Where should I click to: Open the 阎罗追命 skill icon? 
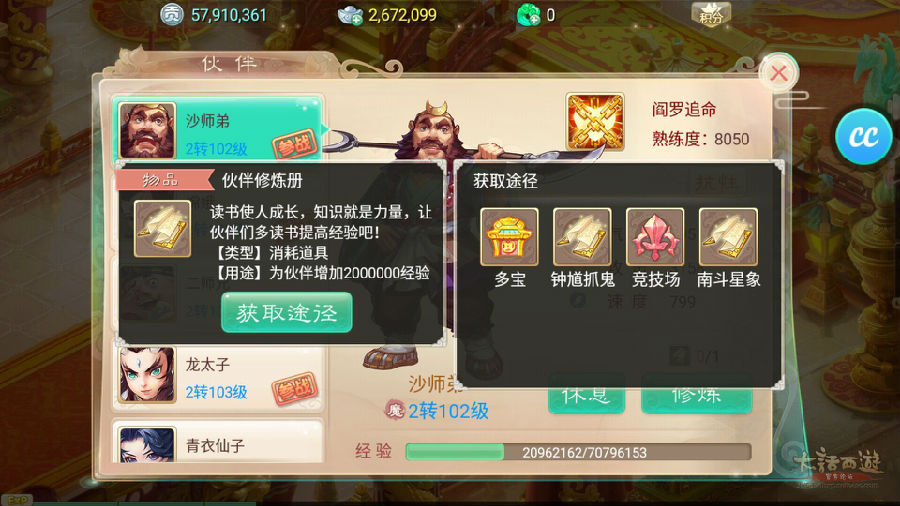(x=595, y=122)
